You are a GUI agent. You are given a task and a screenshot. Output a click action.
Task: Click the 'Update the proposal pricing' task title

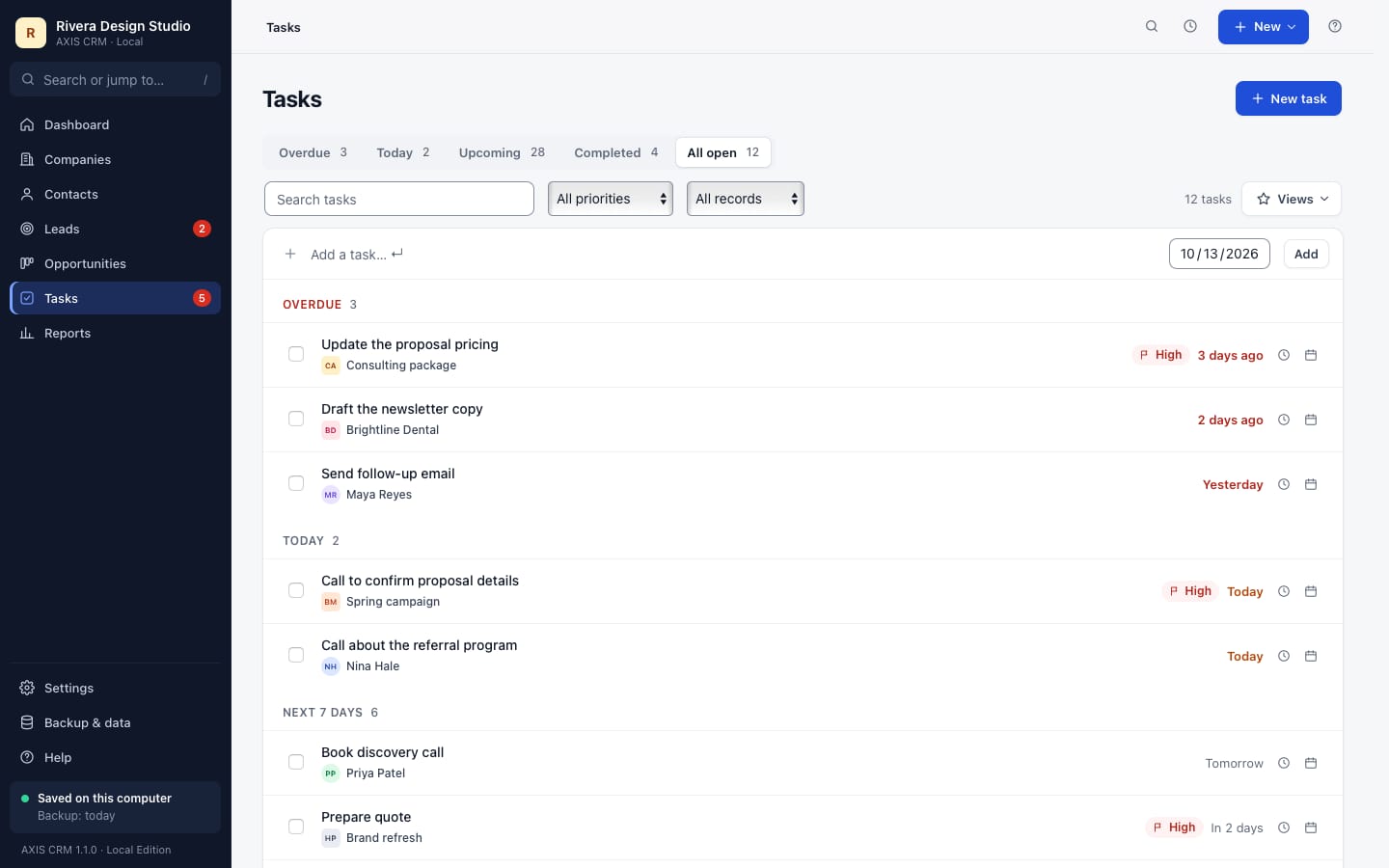(410, 344)
